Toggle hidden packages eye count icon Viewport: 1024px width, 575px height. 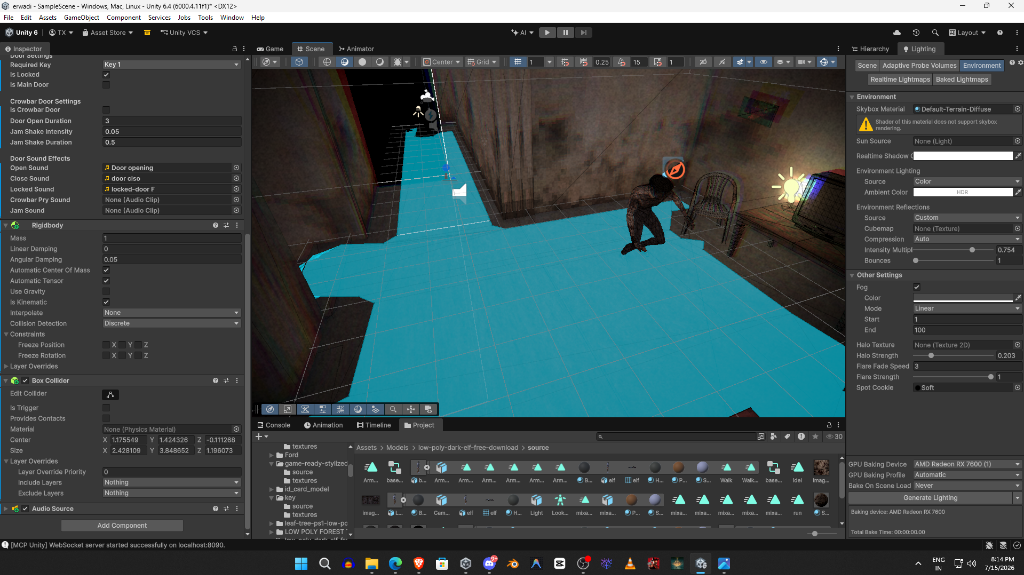834,436
